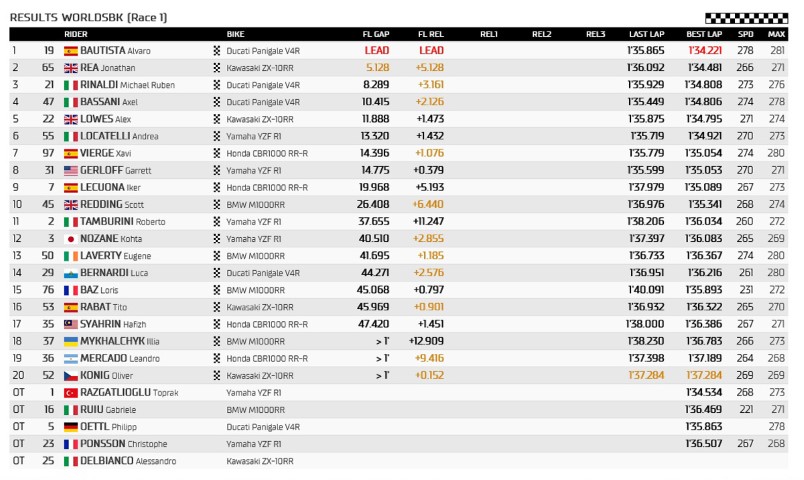This screenshot has height=480, width=804.
Task: Click the German flag next to Oettl
Action: click(x=70, y=427)
